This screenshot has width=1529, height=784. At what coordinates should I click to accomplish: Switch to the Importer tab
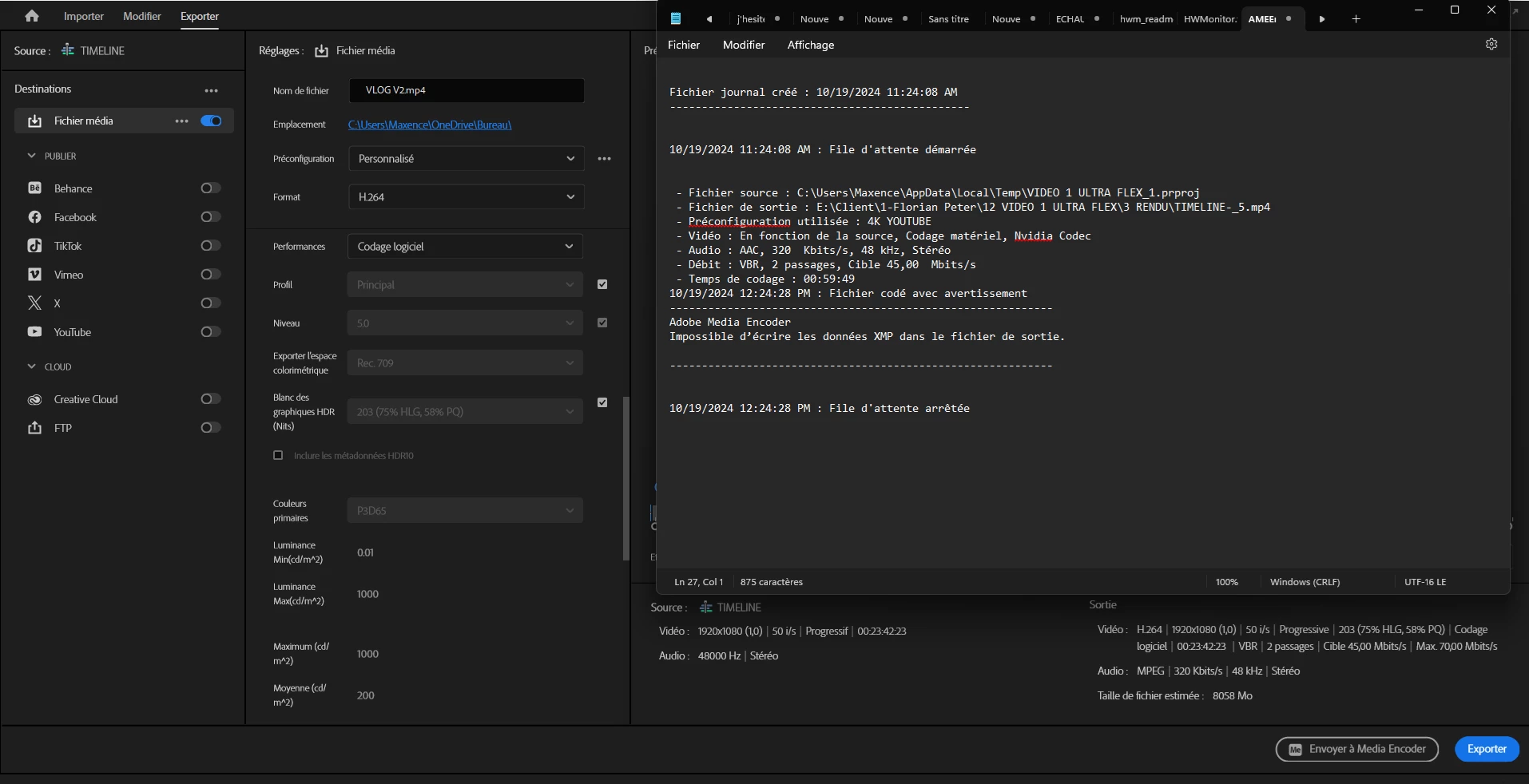pos(84,16)
